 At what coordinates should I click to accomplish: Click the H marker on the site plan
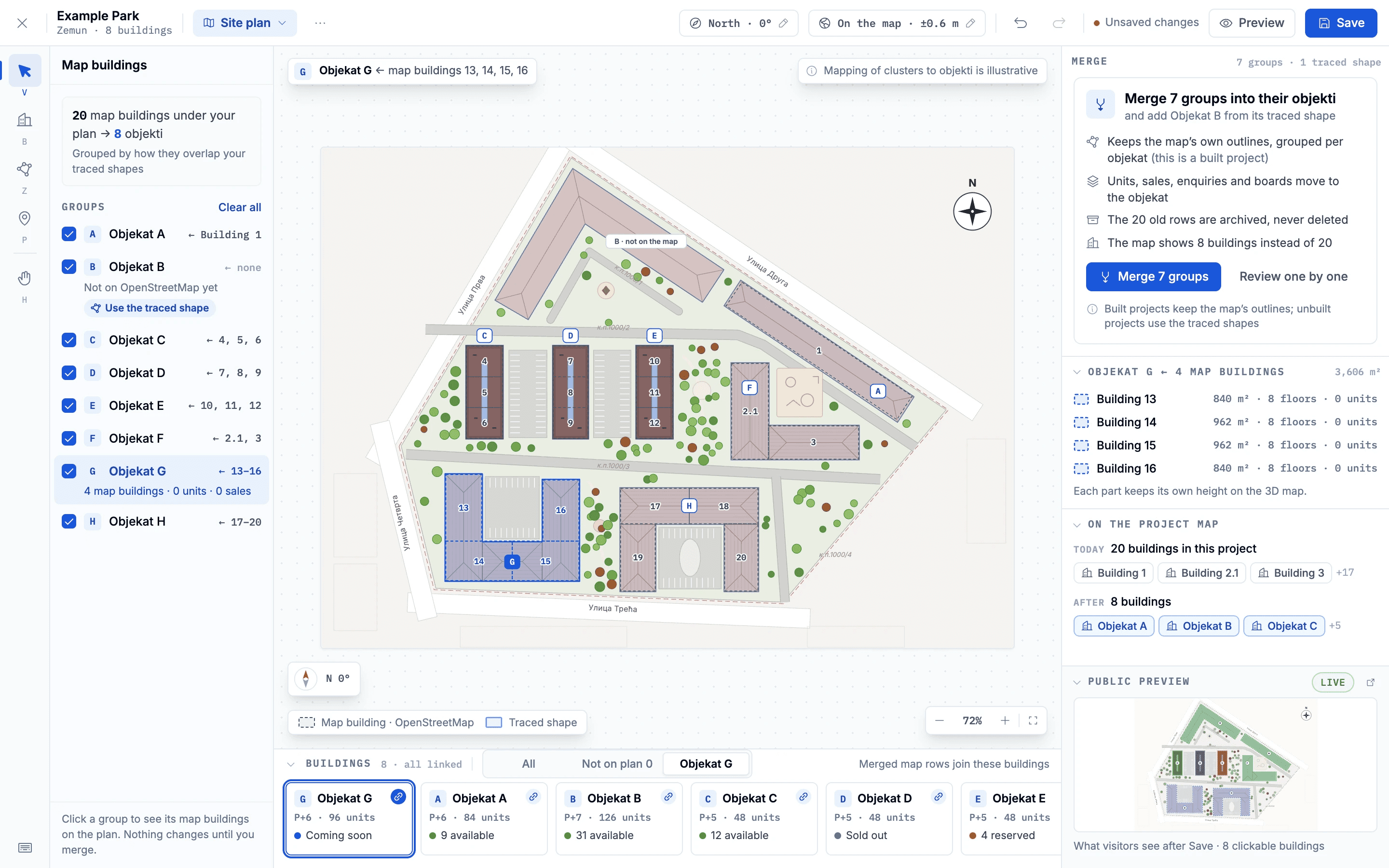click(689, 506)
